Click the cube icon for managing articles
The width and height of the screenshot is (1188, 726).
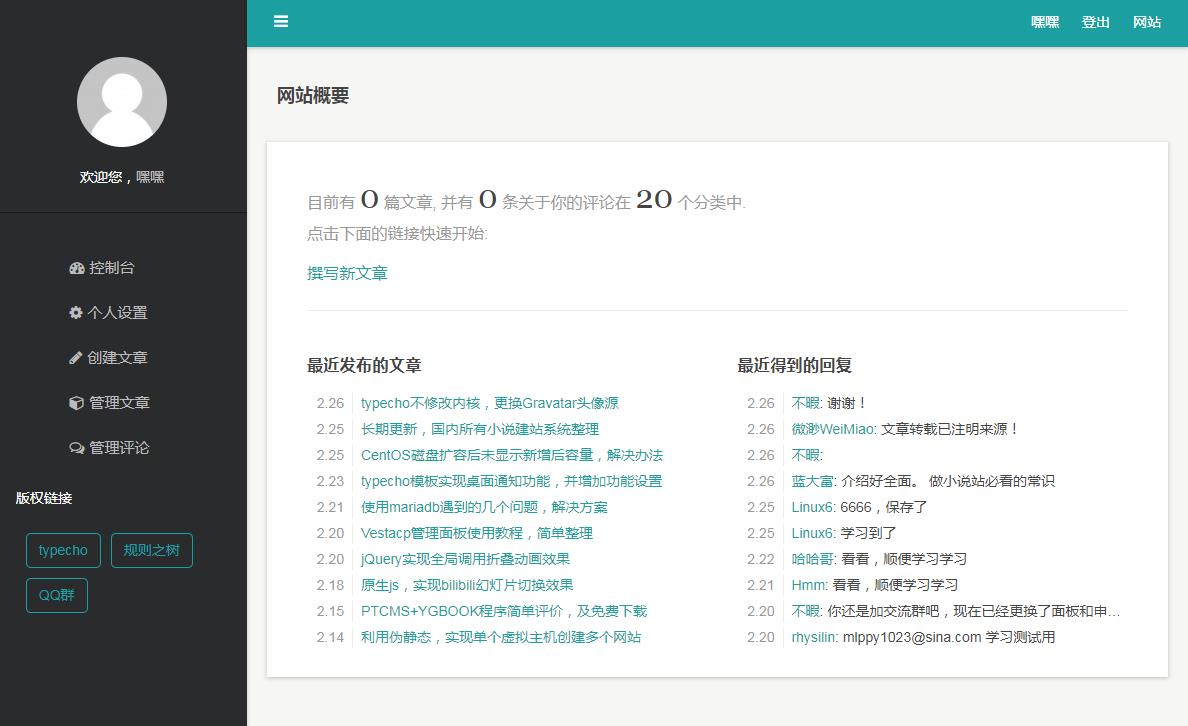tap(76, 403)
